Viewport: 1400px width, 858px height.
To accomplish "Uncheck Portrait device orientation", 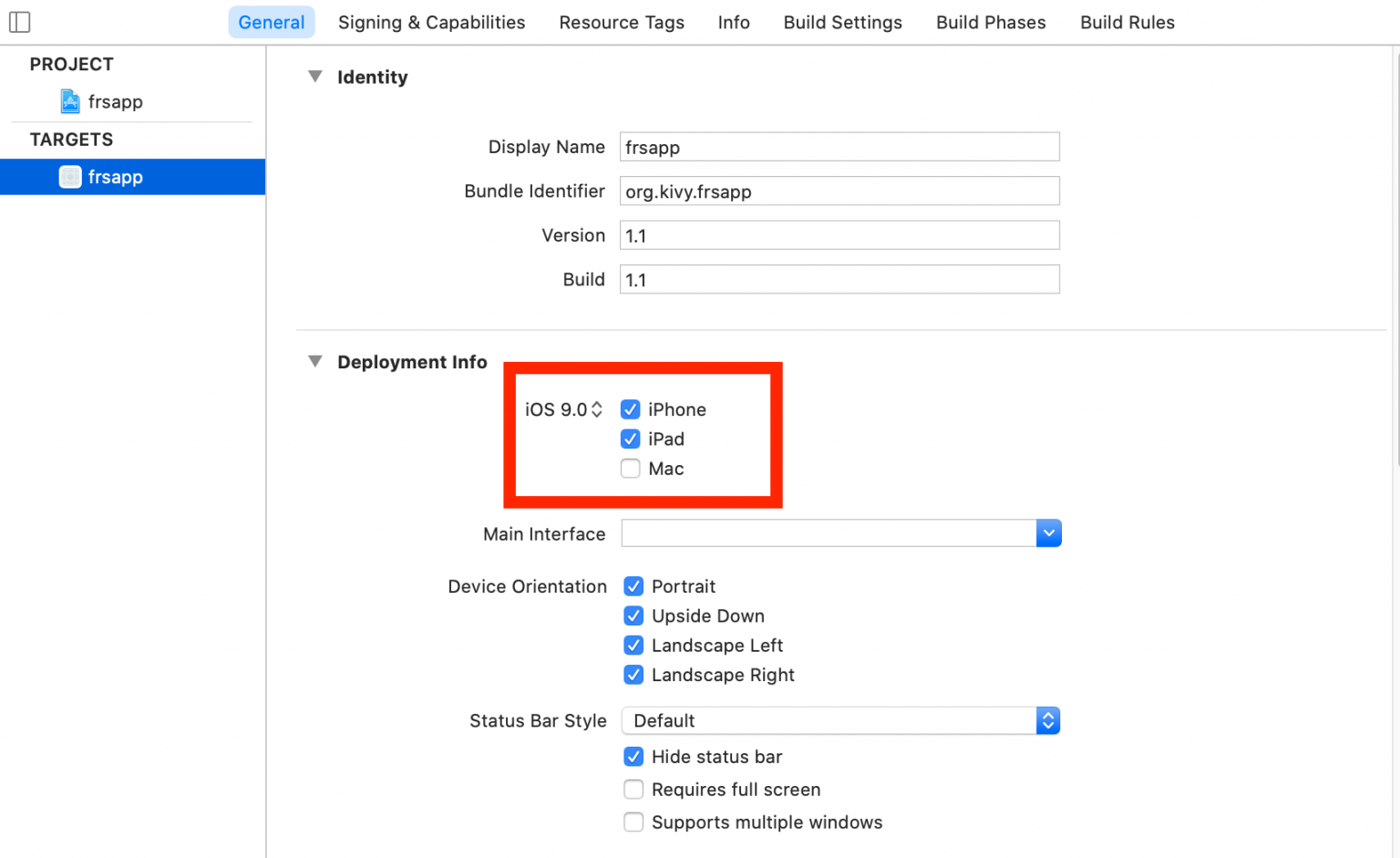I will pos(633,586).
